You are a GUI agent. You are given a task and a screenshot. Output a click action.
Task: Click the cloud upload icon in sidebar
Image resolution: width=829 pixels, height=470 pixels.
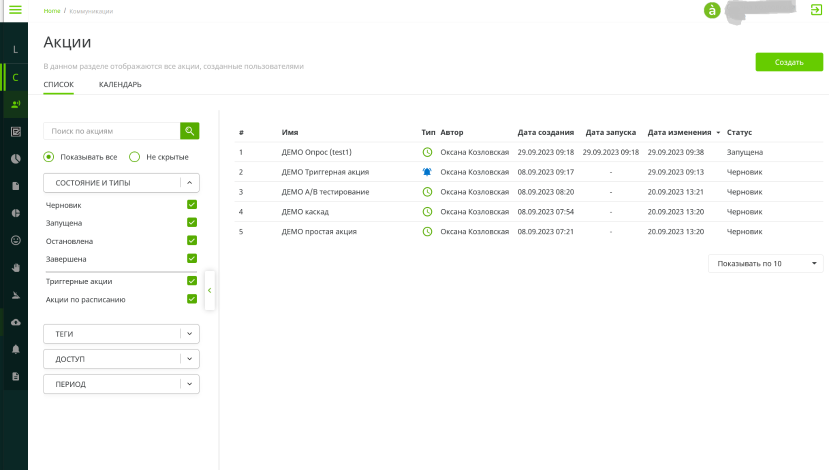tap(15, 322)
